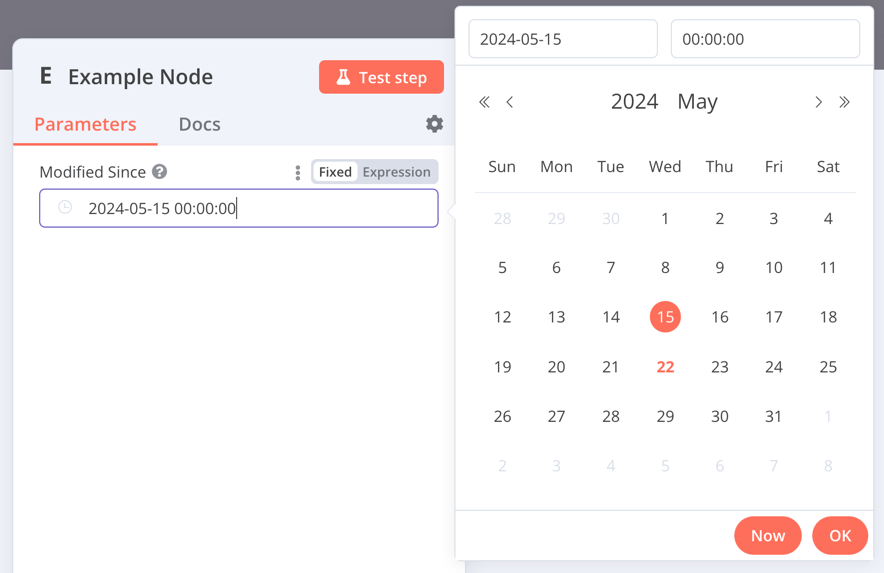The image size is (884, 573).
Task: Click the clock icon in date field
Action: (x=65, y=208)
